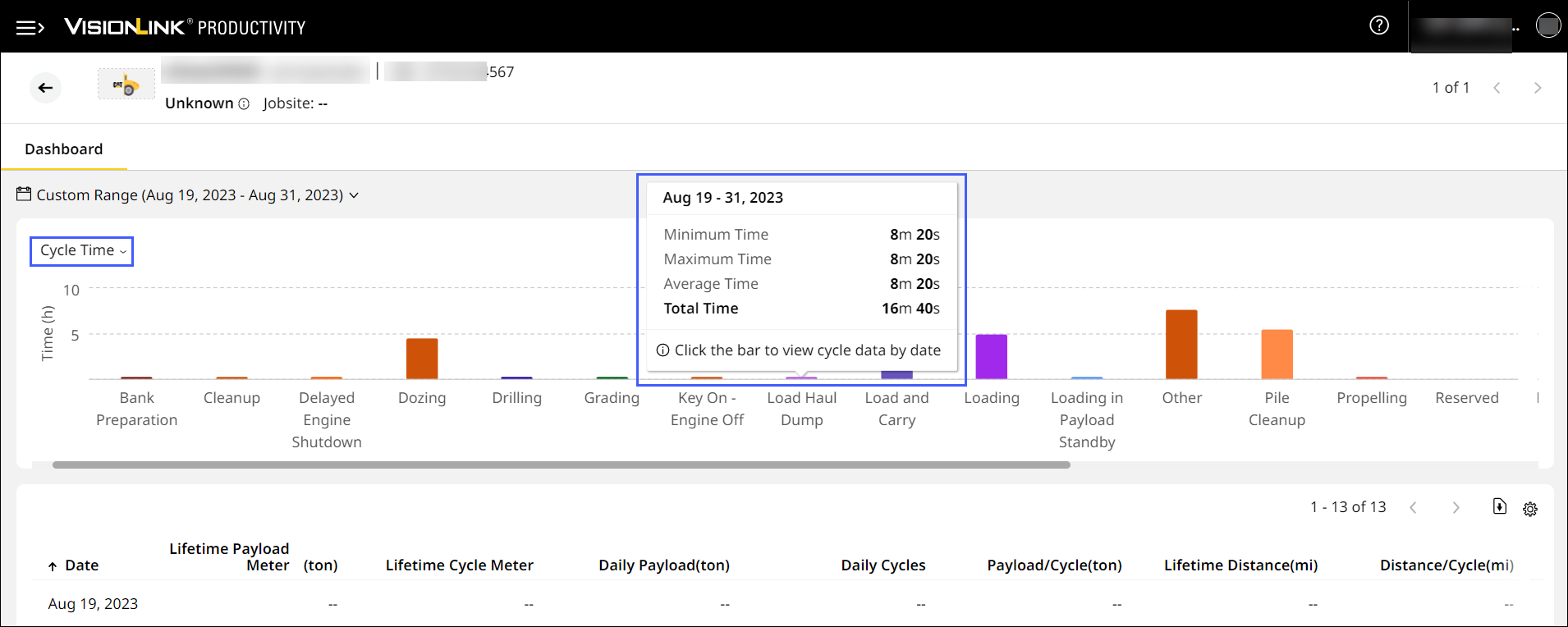Go to next table page
The height and width of the screenshot is (627, 1568).
1456,508
